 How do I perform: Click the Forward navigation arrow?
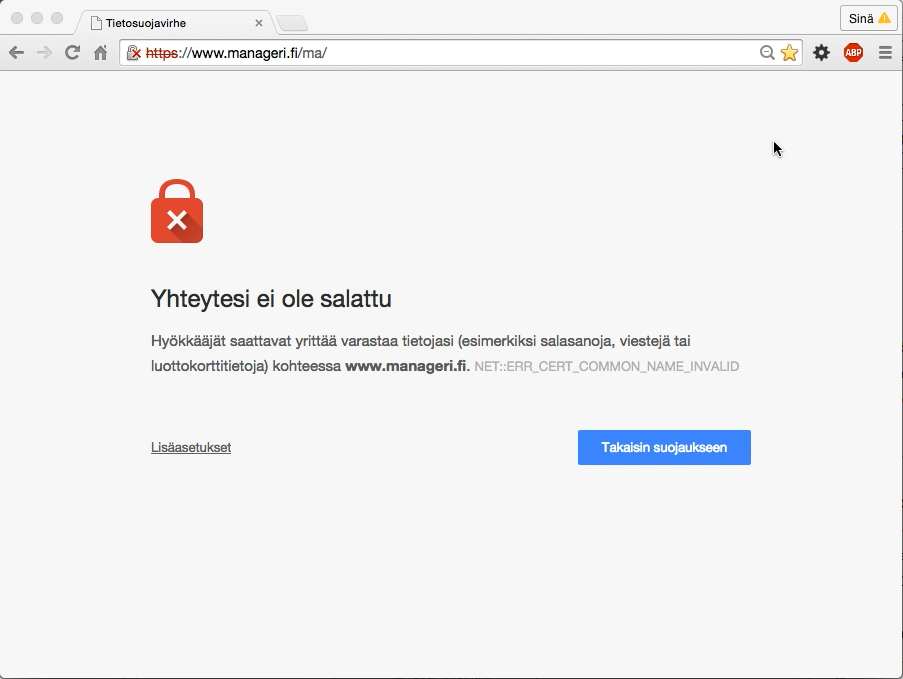tap(44, 53)
